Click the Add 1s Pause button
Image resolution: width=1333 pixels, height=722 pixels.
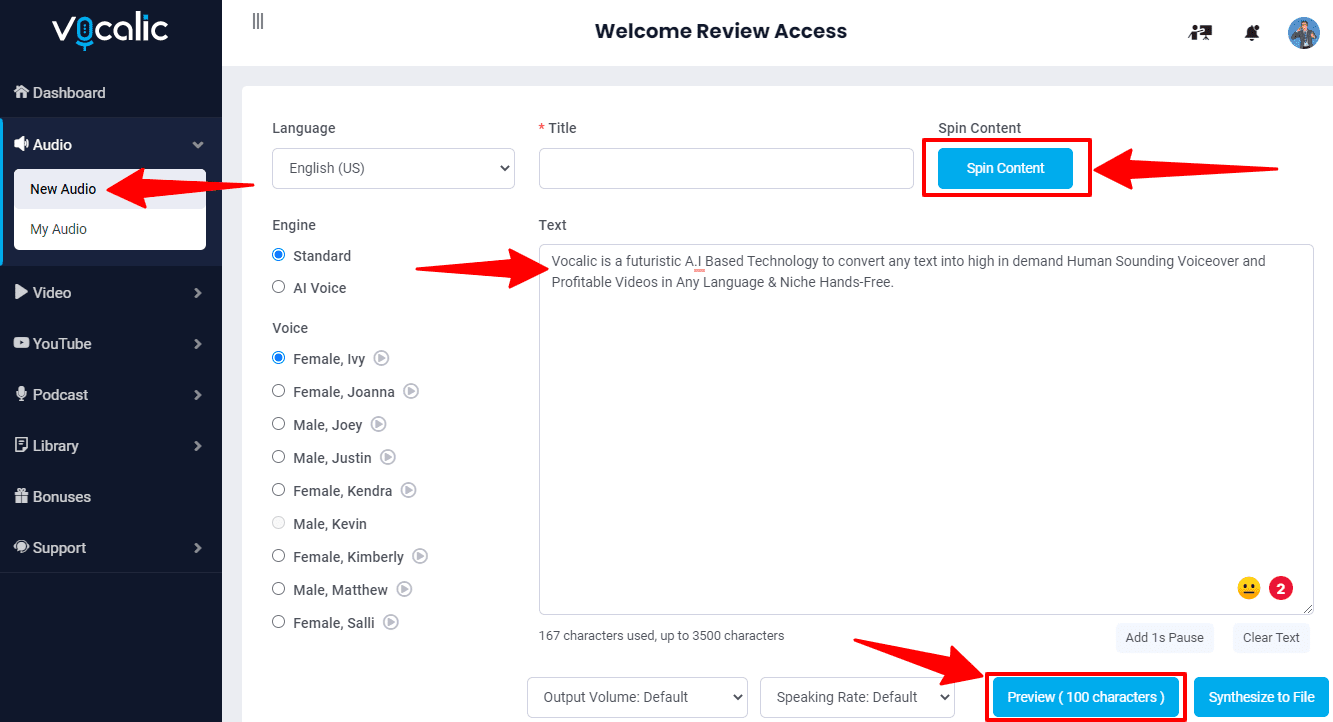(1164, 637)
